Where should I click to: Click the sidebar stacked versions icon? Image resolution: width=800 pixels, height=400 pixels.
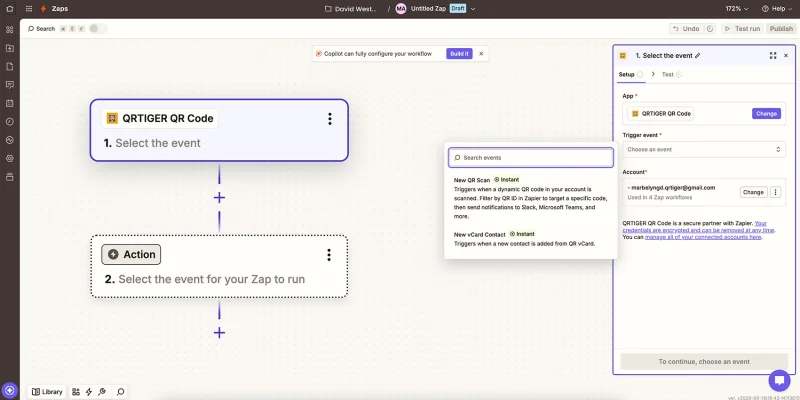point(10,177)
